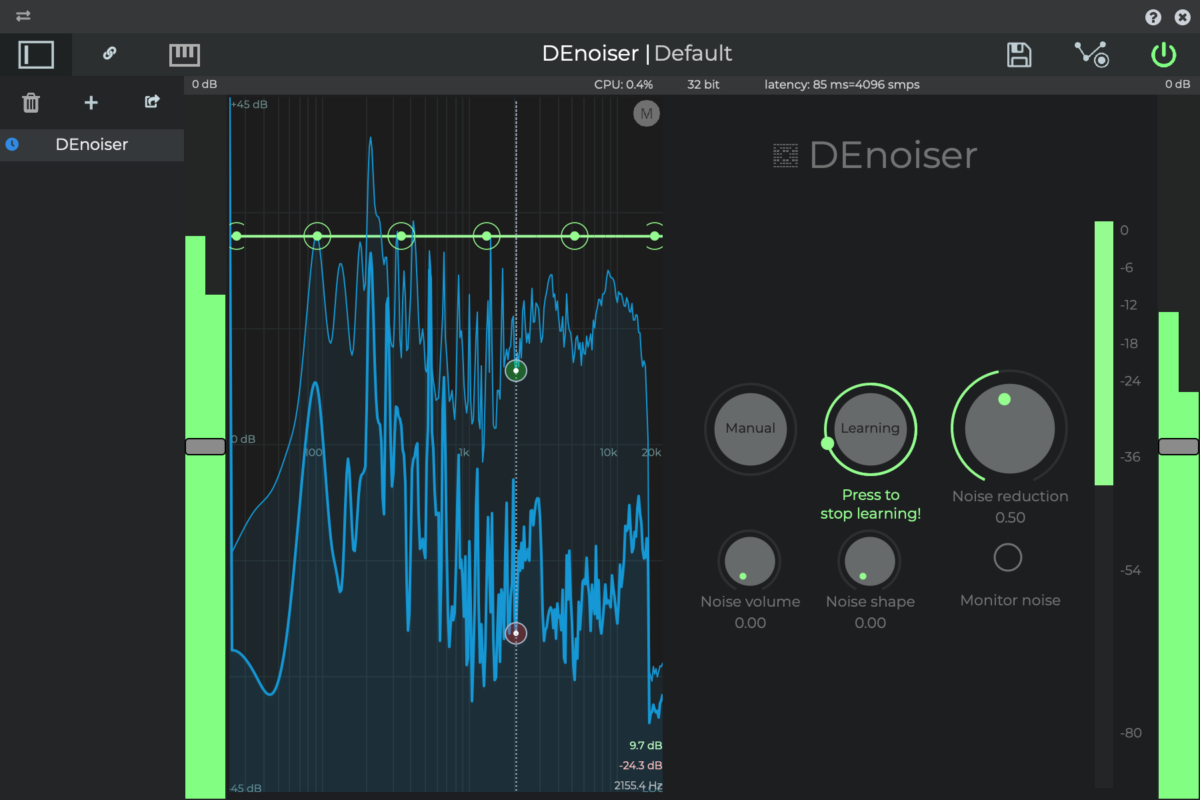Toggle the sidebar panel view button
The image size is (1200, 800).
[36, 54]
